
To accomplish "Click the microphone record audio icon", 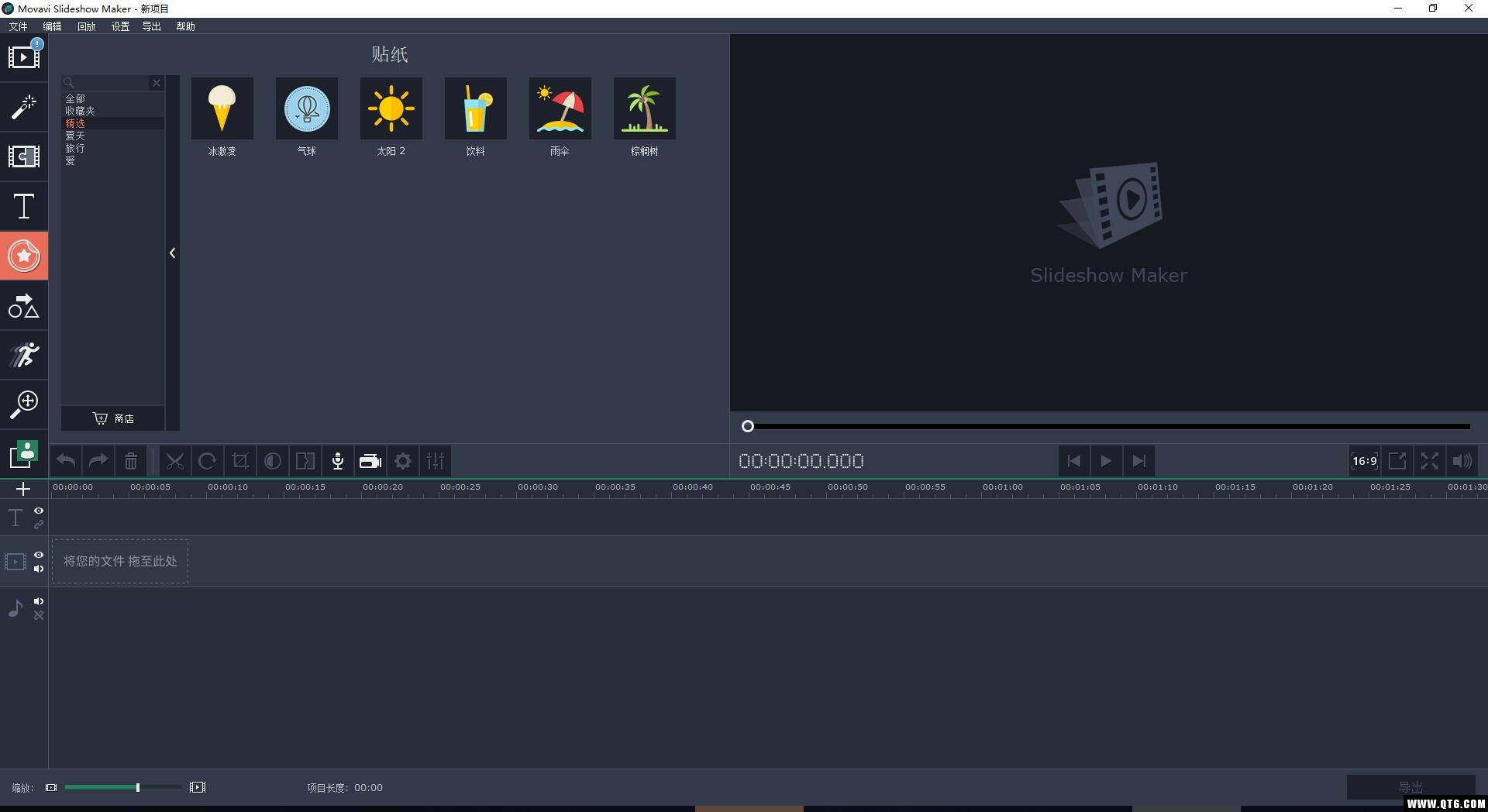I will point(338,461).
